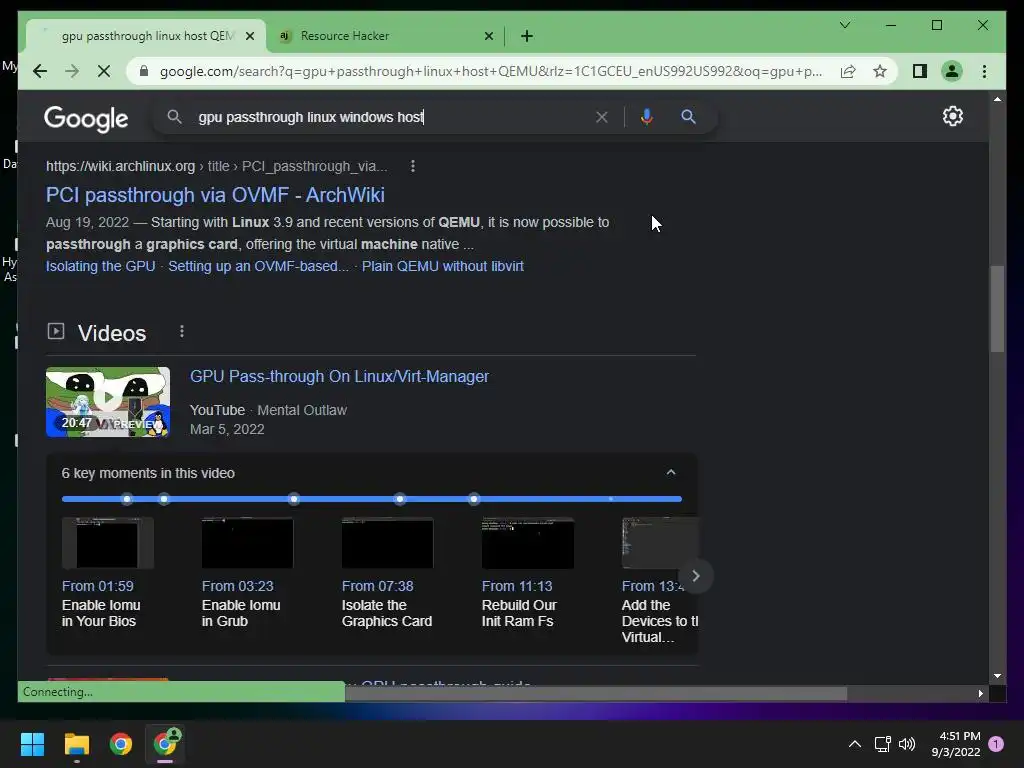
Task: Play the GPU Pass-through video thumbnail
Action: click(108, 402)
